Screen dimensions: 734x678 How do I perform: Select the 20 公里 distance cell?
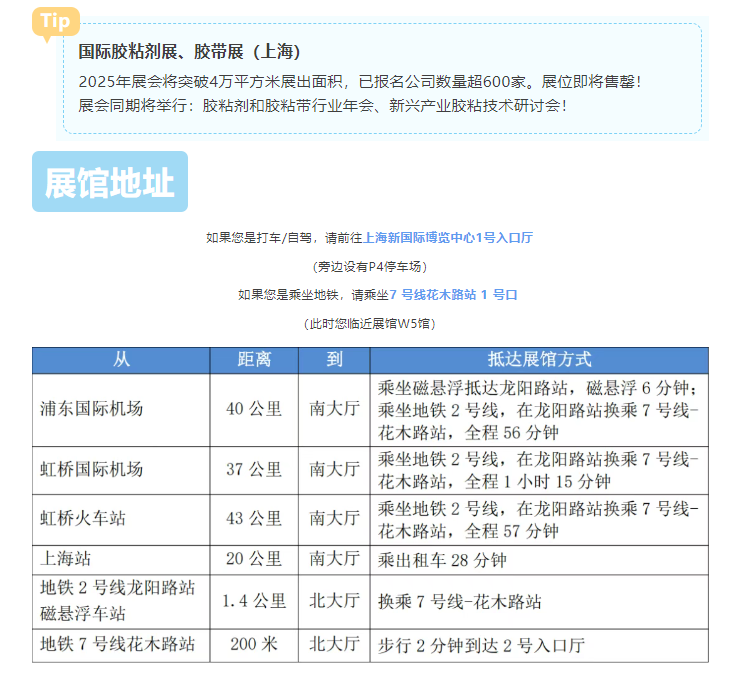254,560
